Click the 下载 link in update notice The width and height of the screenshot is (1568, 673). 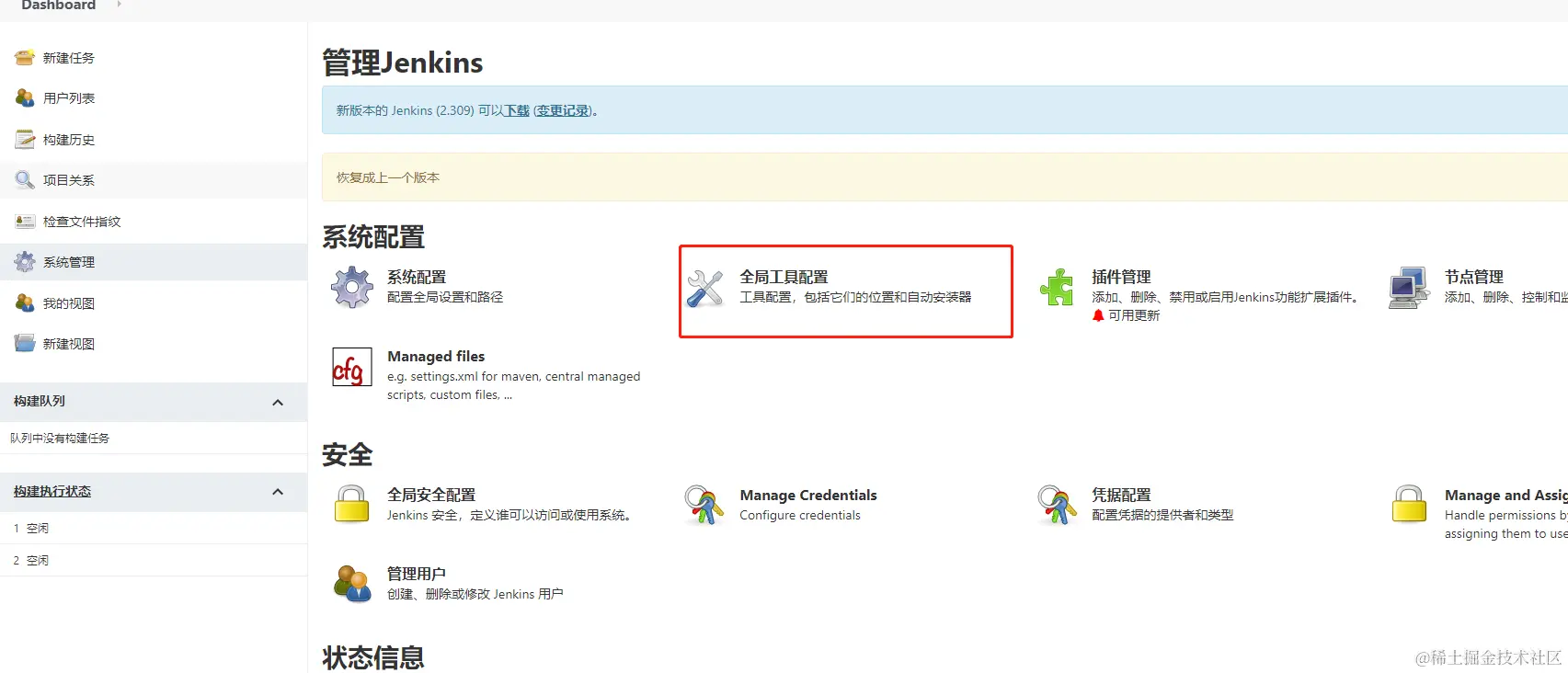click(517, 110)
